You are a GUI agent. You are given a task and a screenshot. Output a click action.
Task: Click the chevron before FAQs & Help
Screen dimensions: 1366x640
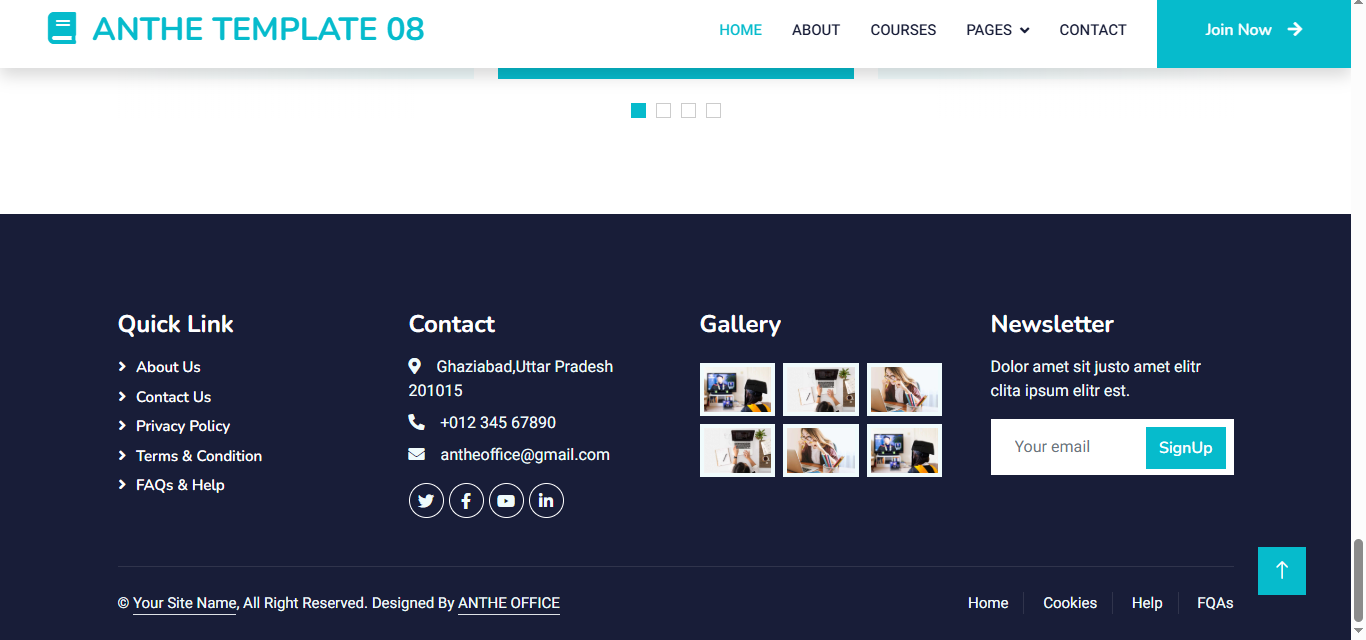click(122, 485)
